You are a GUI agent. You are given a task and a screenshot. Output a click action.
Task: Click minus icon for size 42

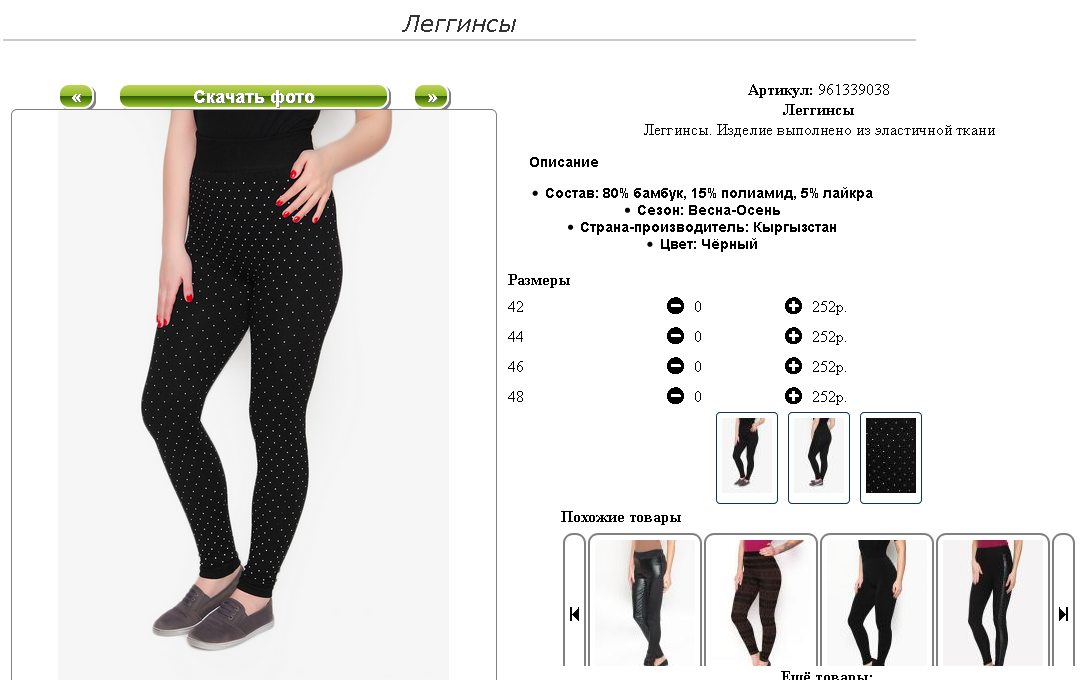point(675,306)
